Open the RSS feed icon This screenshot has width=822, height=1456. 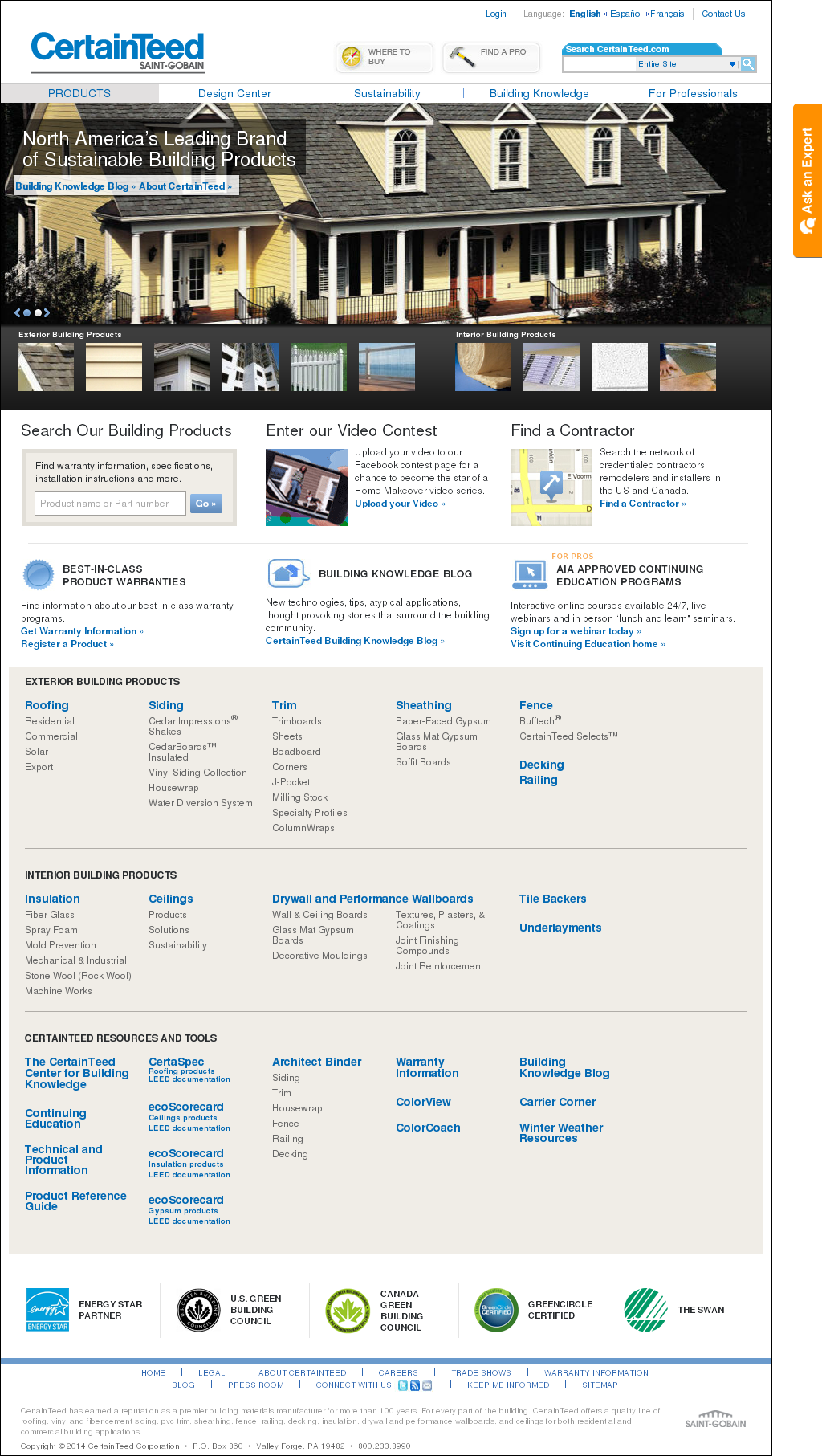tap(415, 1385)
